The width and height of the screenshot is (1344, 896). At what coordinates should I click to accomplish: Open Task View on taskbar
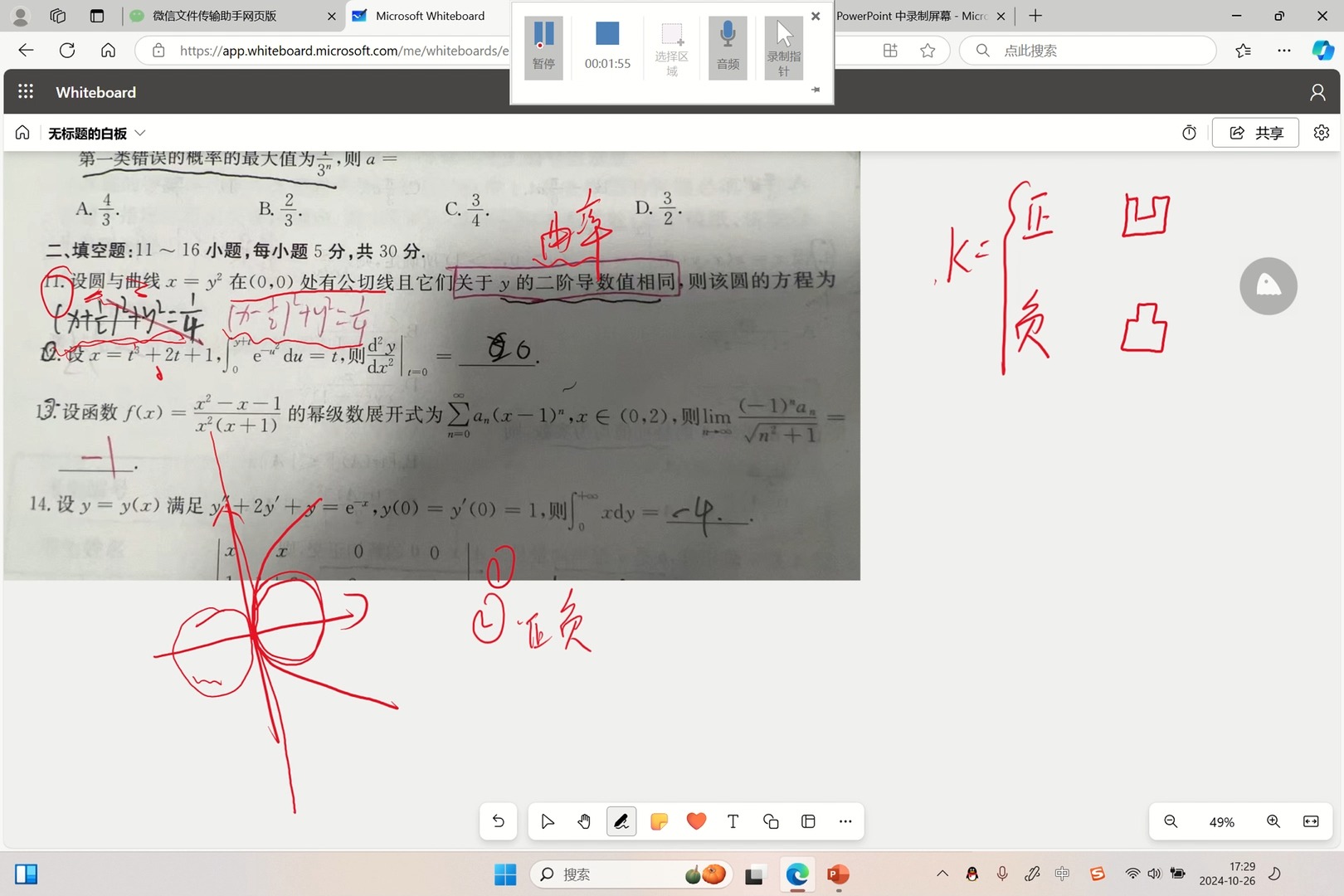pyautogui.click(x=754, y=874)
